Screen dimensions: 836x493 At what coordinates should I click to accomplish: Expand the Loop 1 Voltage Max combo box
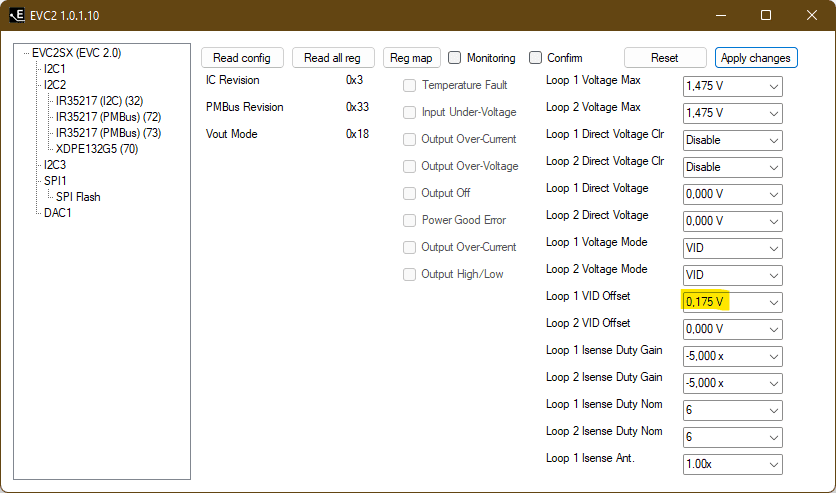(x=732, y=86)
